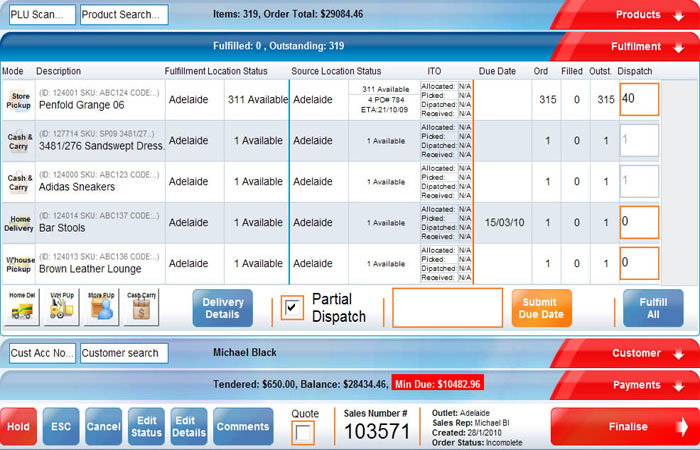Click Cash & Carry mode icon for Adidas Sneakers
This screenshot has width=700, height=450.
(19, 181)
